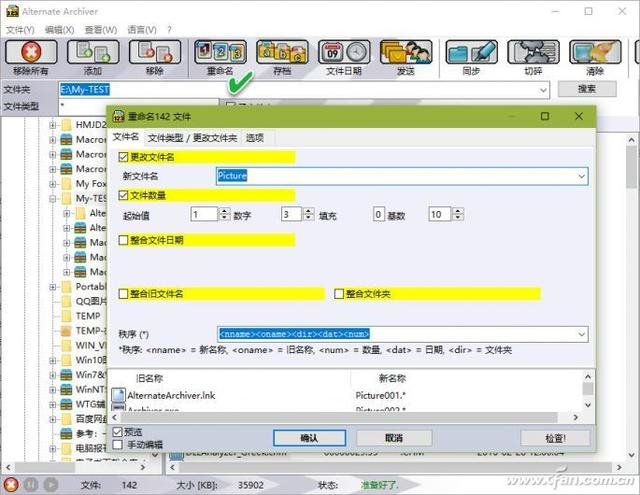Image resolution: width=640 pixels, height=495 pixels.
Task: Open the 文件(Y) menu
Action: click(20, 29)
